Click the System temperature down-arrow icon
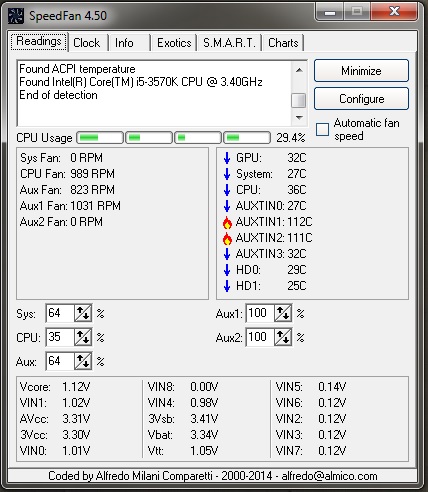The image size is (428, 492). (227, 174)
